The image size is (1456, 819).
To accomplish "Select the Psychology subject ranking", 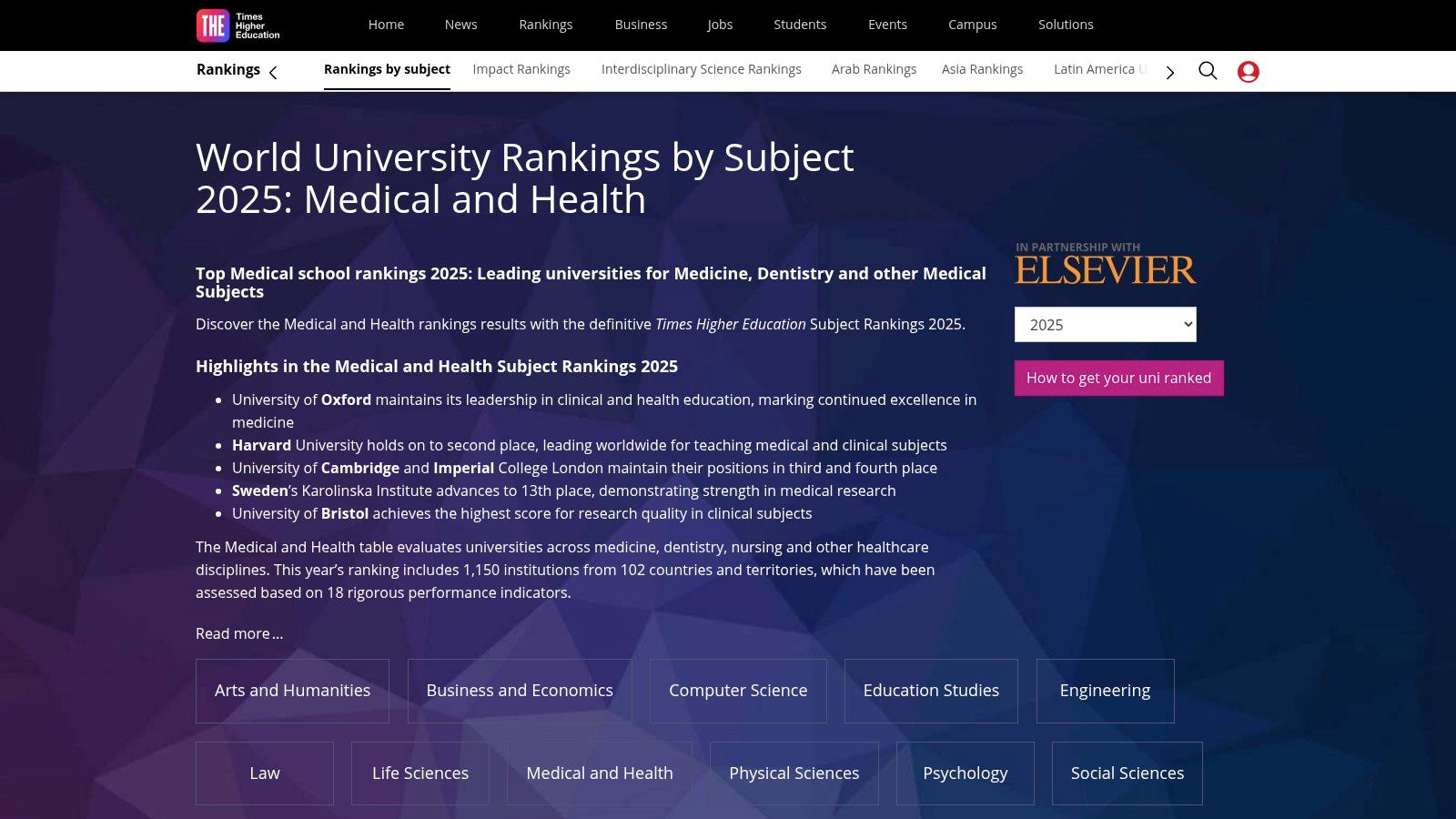I will pyautogui.click(x=965, y=773).
